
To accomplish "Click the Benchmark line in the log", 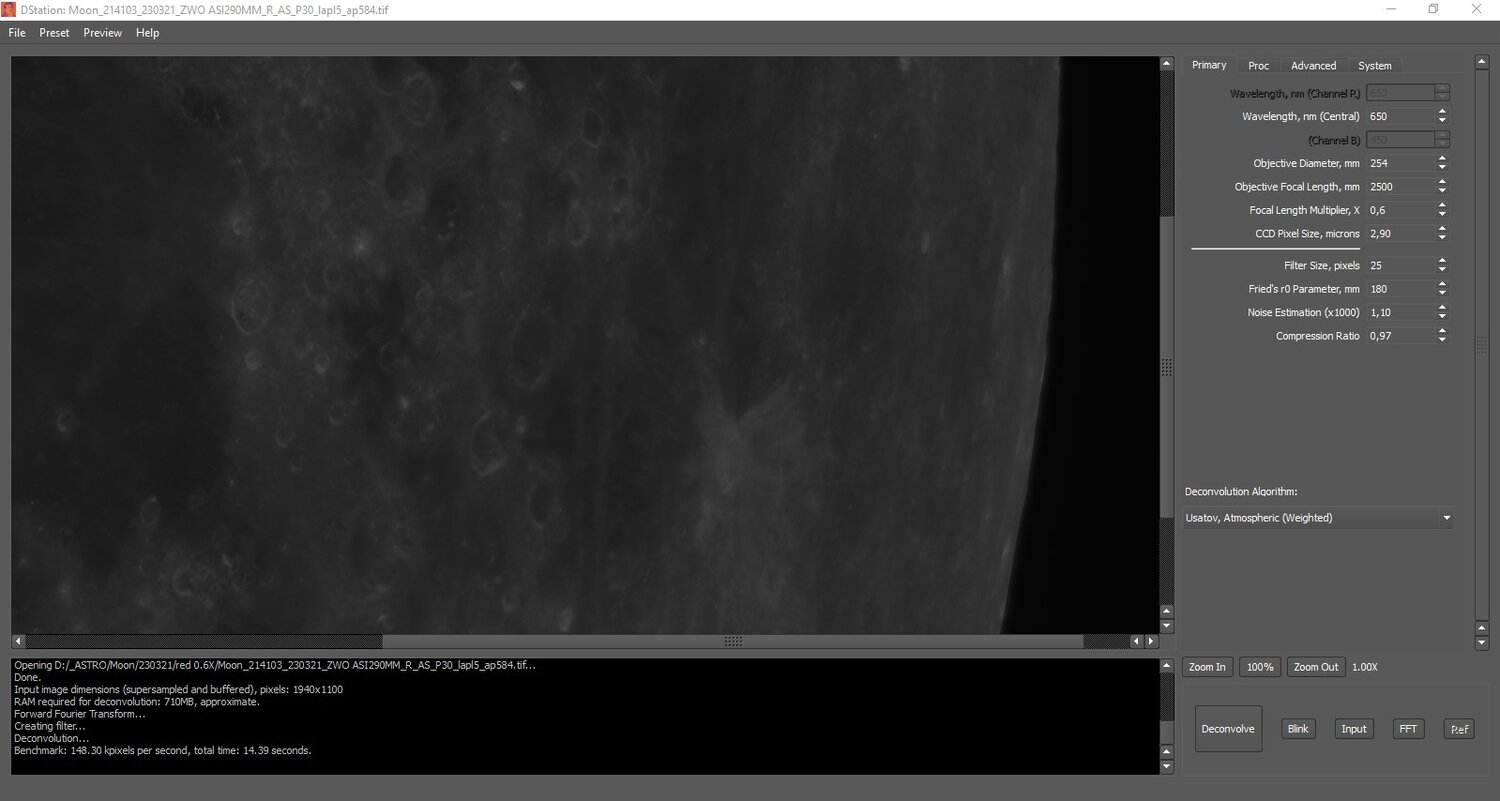I will point(163,750).
